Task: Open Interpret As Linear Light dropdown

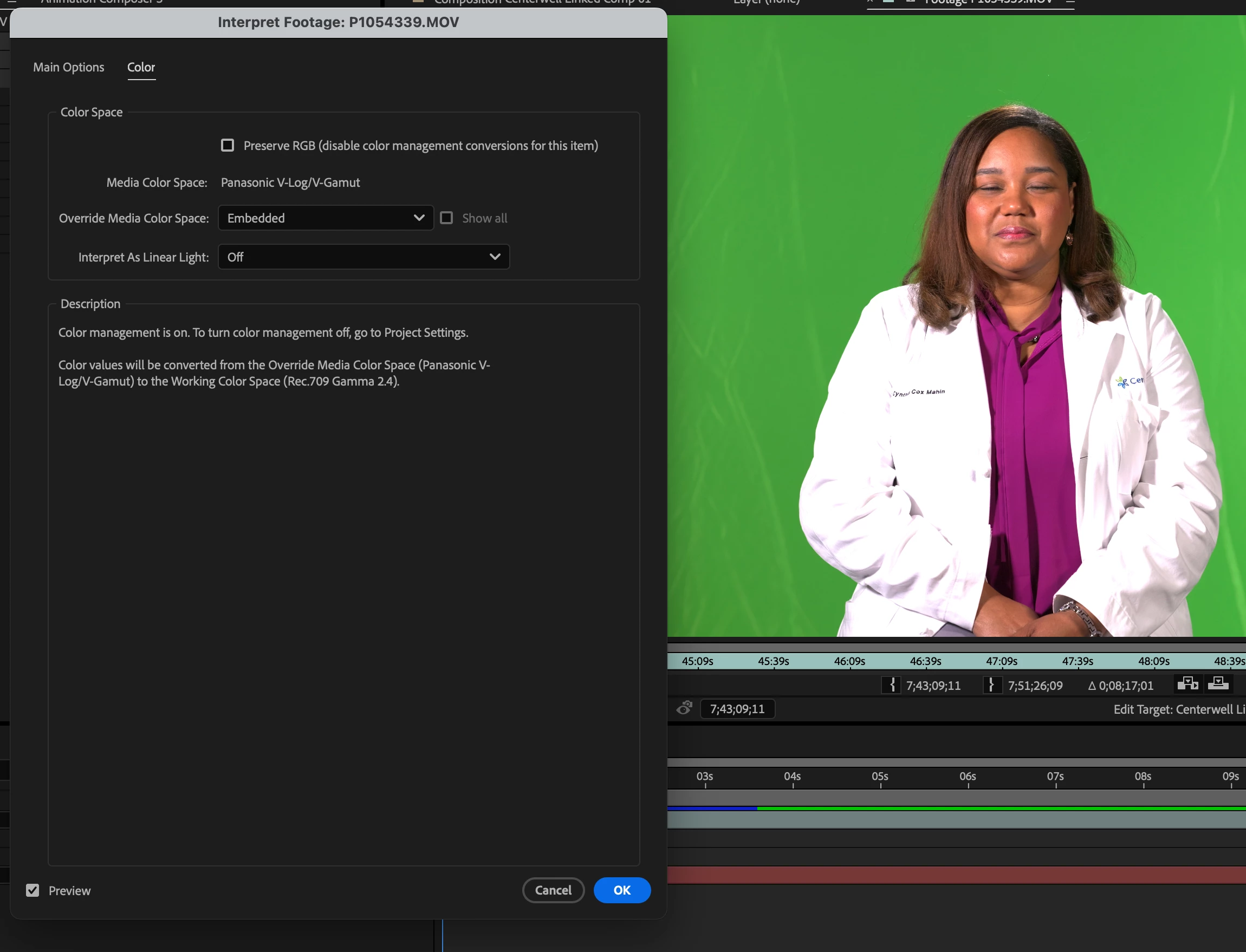Action: point(364,257)
